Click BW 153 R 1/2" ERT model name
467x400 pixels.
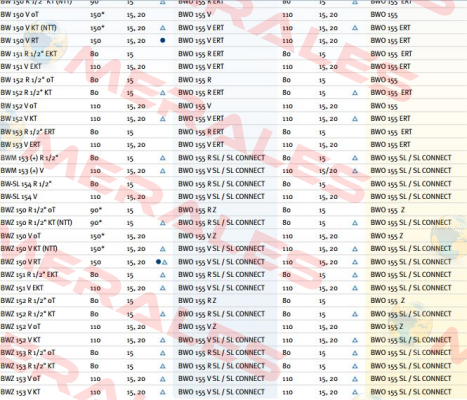28,132
